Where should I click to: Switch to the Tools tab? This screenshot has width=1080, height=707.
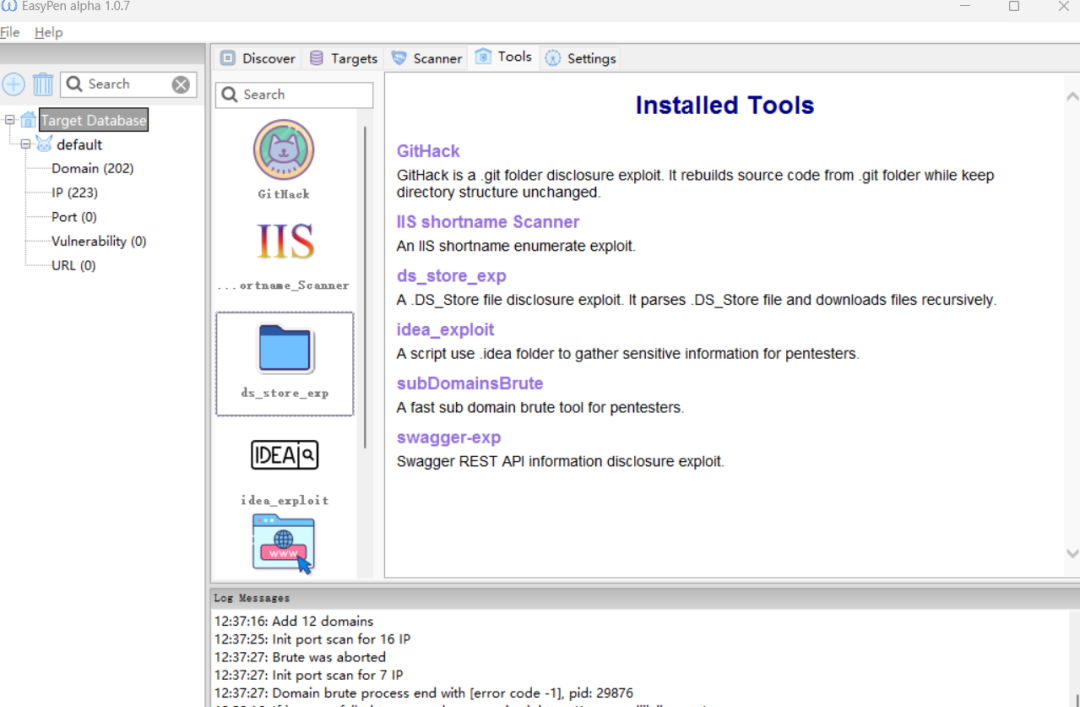click(x=503, y=57)
